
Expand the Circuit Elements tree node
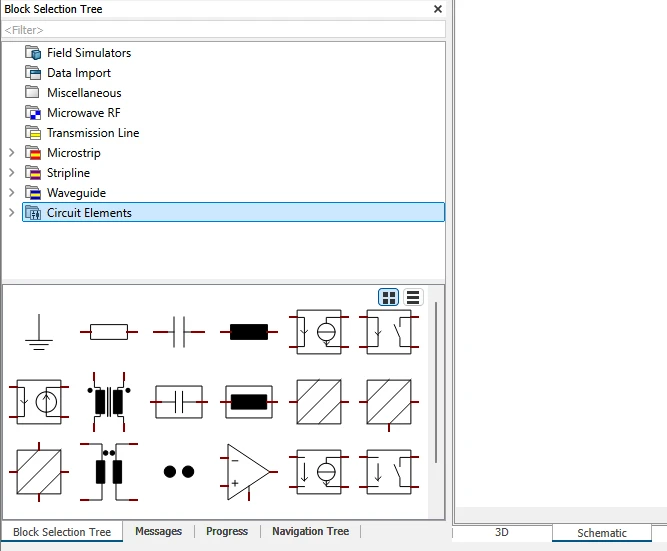(x=11, y=212)
